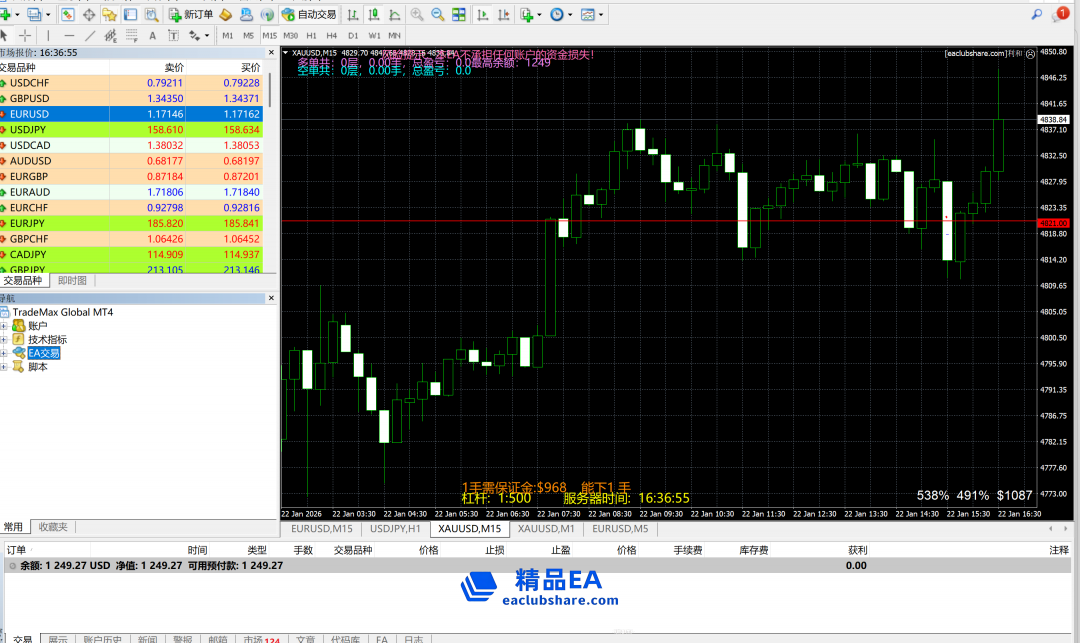Expand the 技术指标 (Indicators) tree node
The width and height of the screenshot is (1080, 643).
pyautogui.click(x=4, y=340)
